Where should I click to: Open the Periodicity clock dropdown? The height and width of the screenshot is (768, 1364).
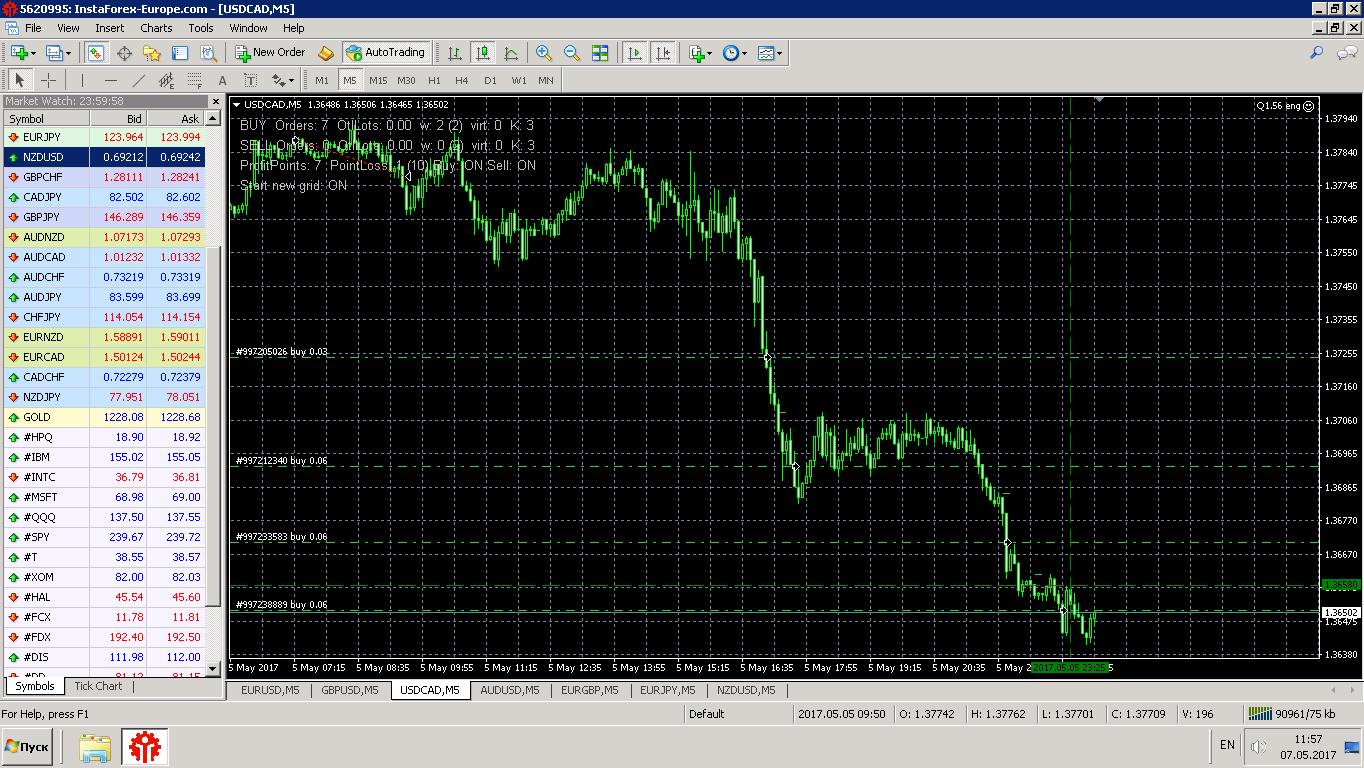[x=735, y=53]
